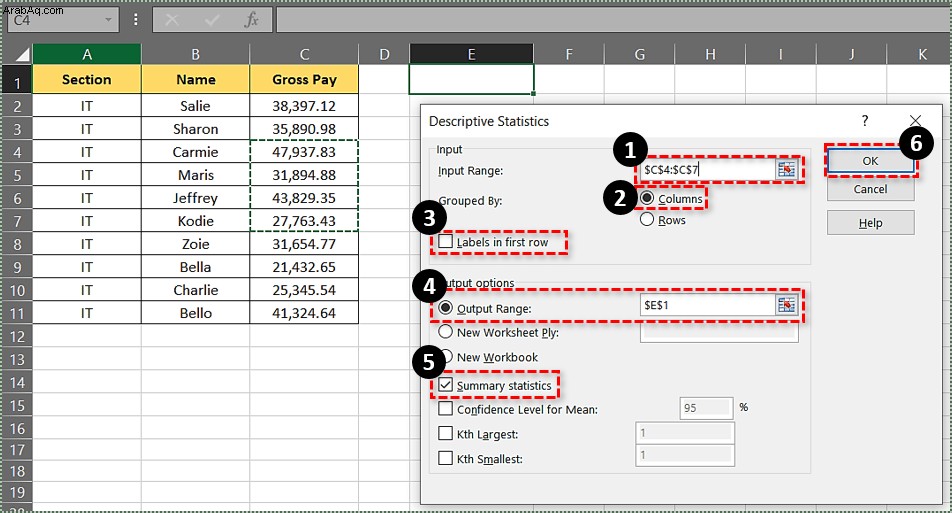Select column G header
The height and width of the screenshot is (513, 952).
tap(639, 55)
